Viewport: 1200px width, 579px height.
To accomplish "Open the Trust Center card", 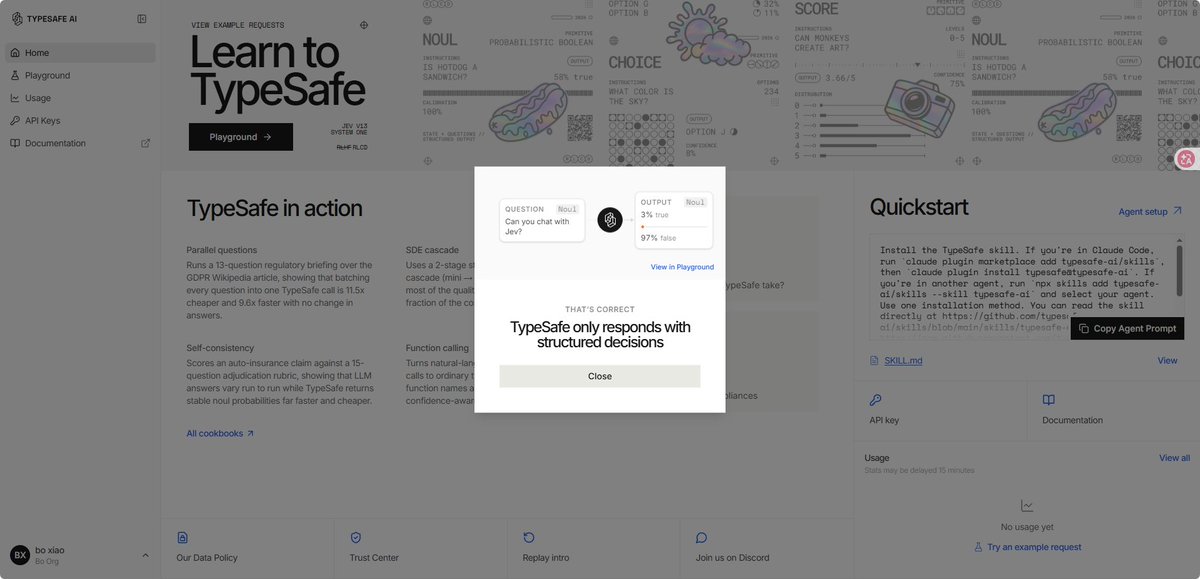I will pyautogui.click(x=420, y=546).
